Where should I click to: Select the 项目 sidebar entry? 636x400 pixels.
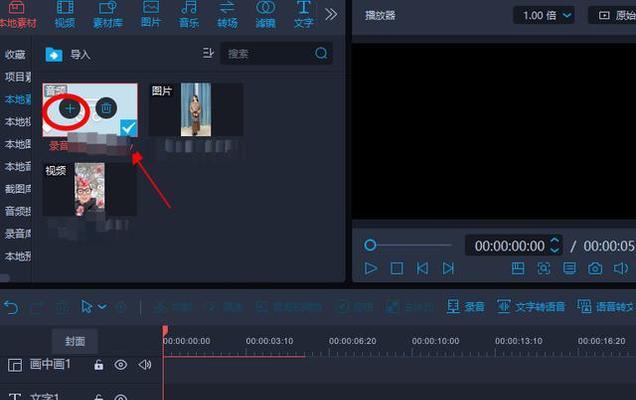[x=17, y=77]
